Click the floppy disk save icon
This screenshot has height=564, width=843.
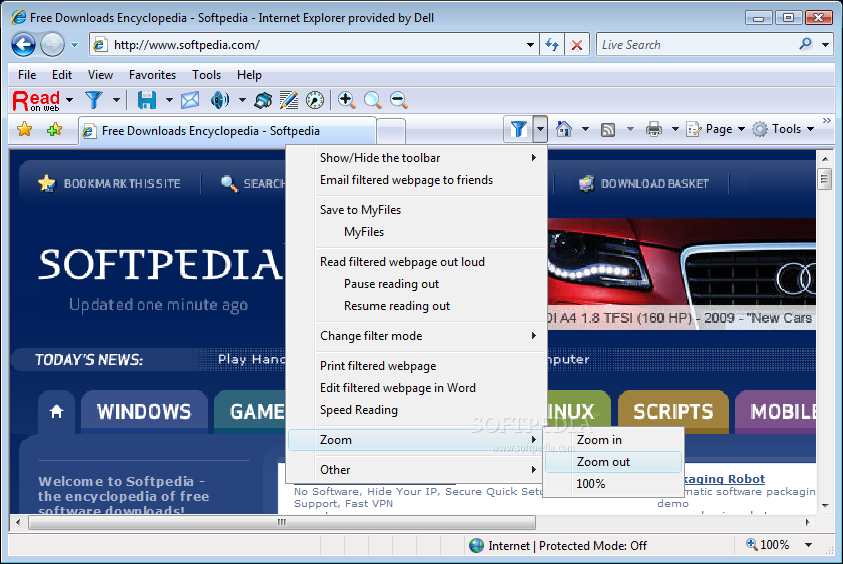[146, 100]
